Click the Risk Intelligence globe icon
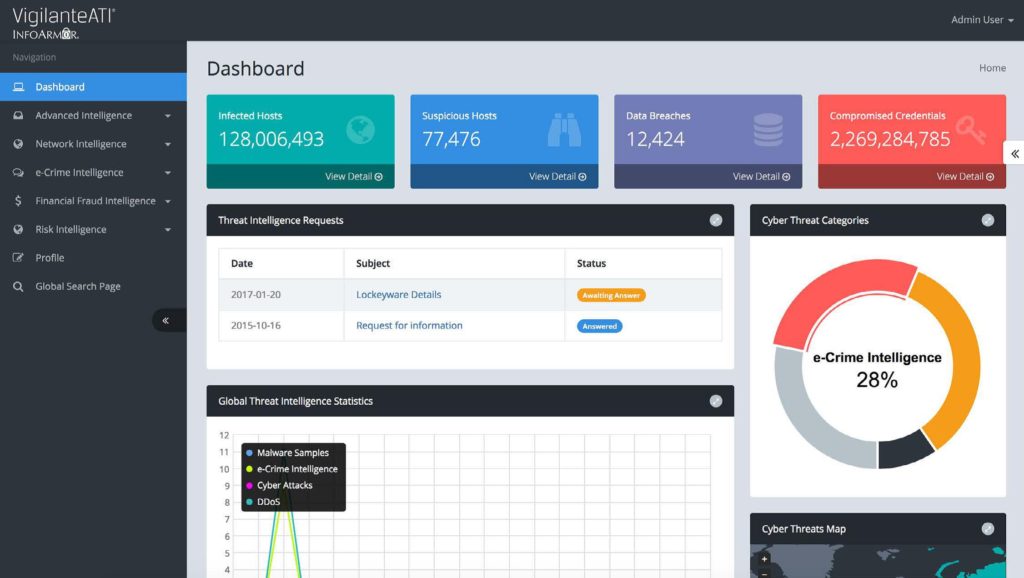This screenshot has height=578, width=1024. (x=18, y=229)
